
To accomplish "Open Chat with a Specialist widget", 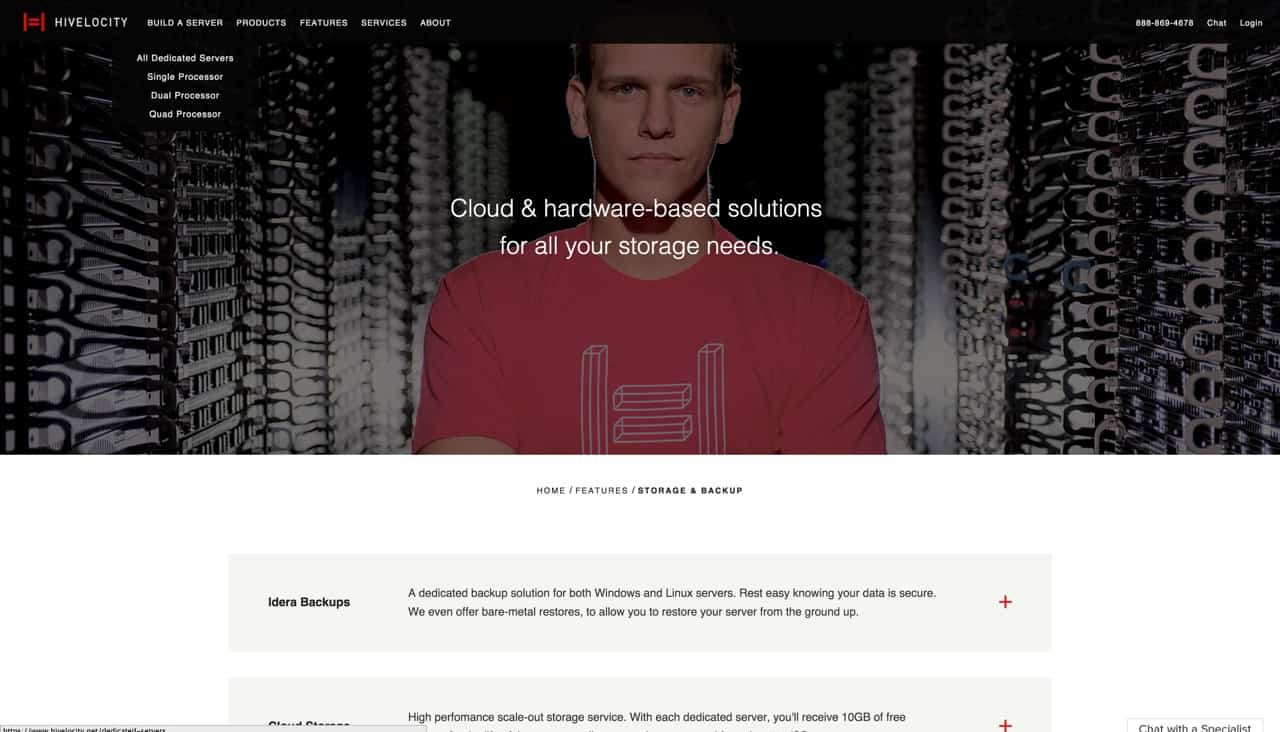I will [1194, 726].
